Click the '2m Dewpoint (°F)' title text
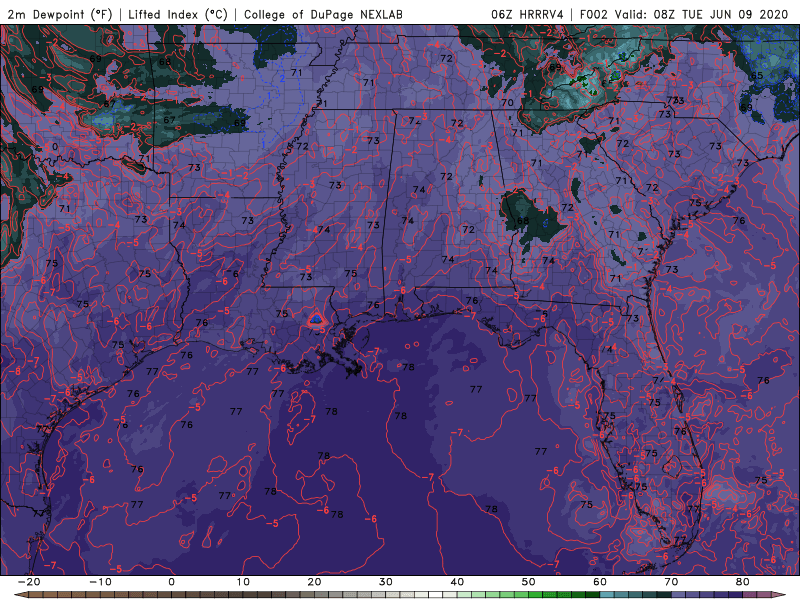This screenshot has height=600, width=800. tap(60, 14)
